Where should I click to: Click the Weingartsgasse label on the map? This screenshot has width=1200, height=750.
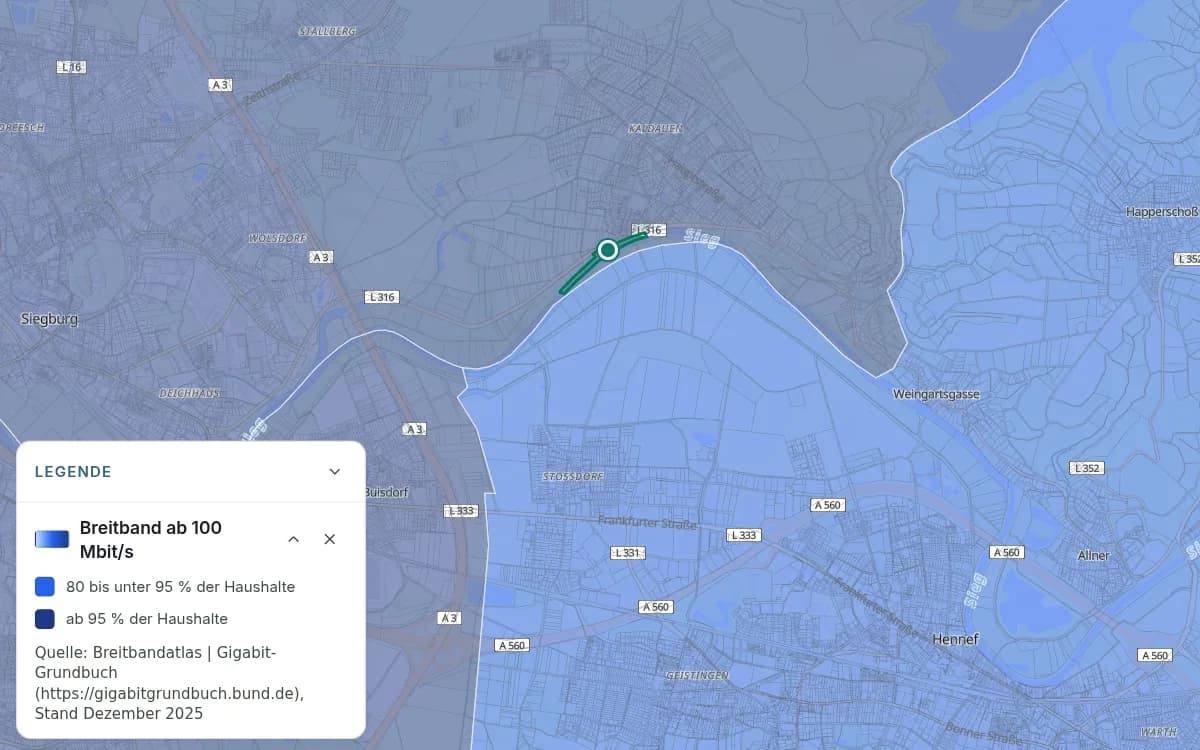point(936,395)
